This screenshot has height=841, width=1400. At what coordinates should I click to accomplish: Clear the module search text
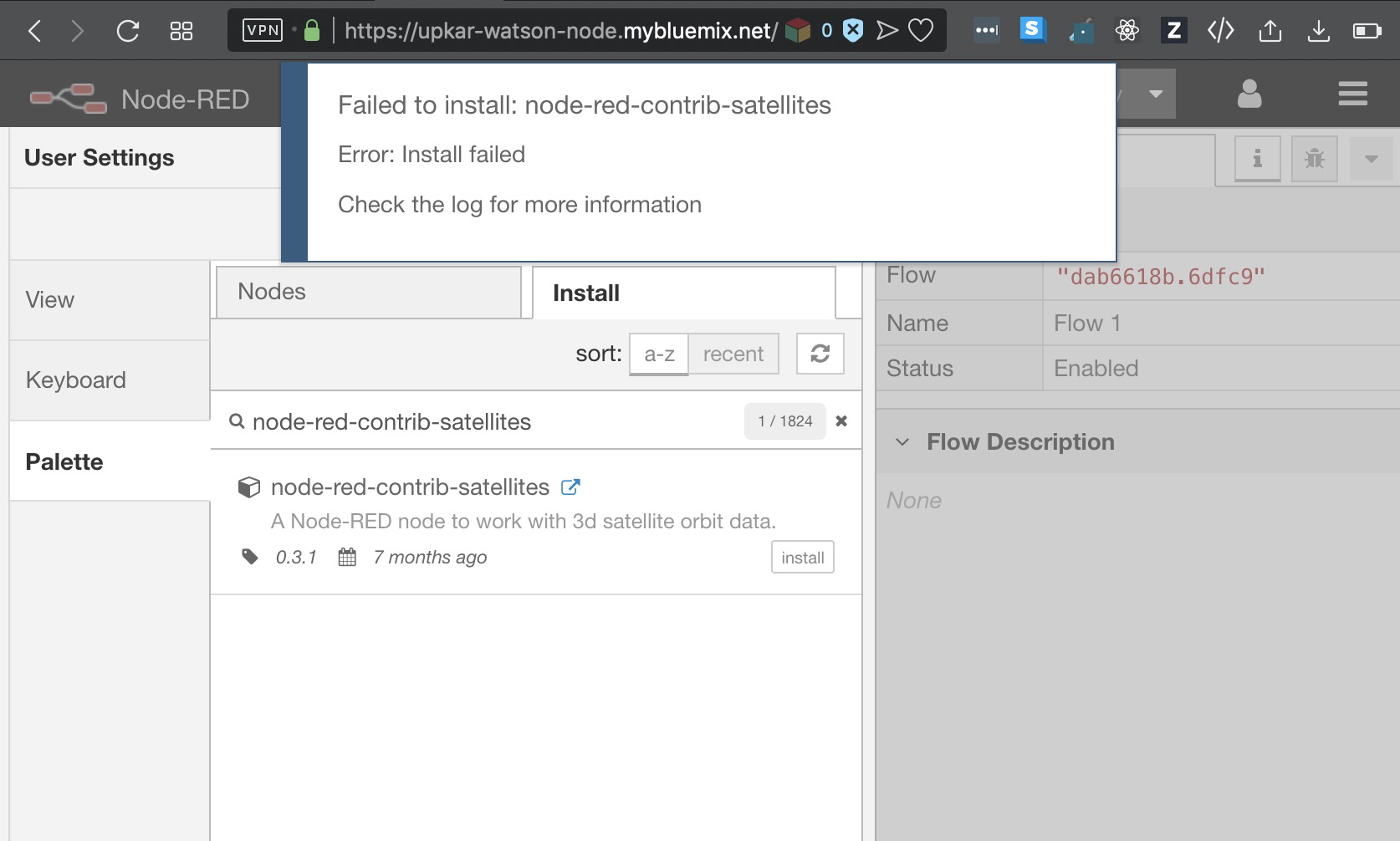click(841, 421)
